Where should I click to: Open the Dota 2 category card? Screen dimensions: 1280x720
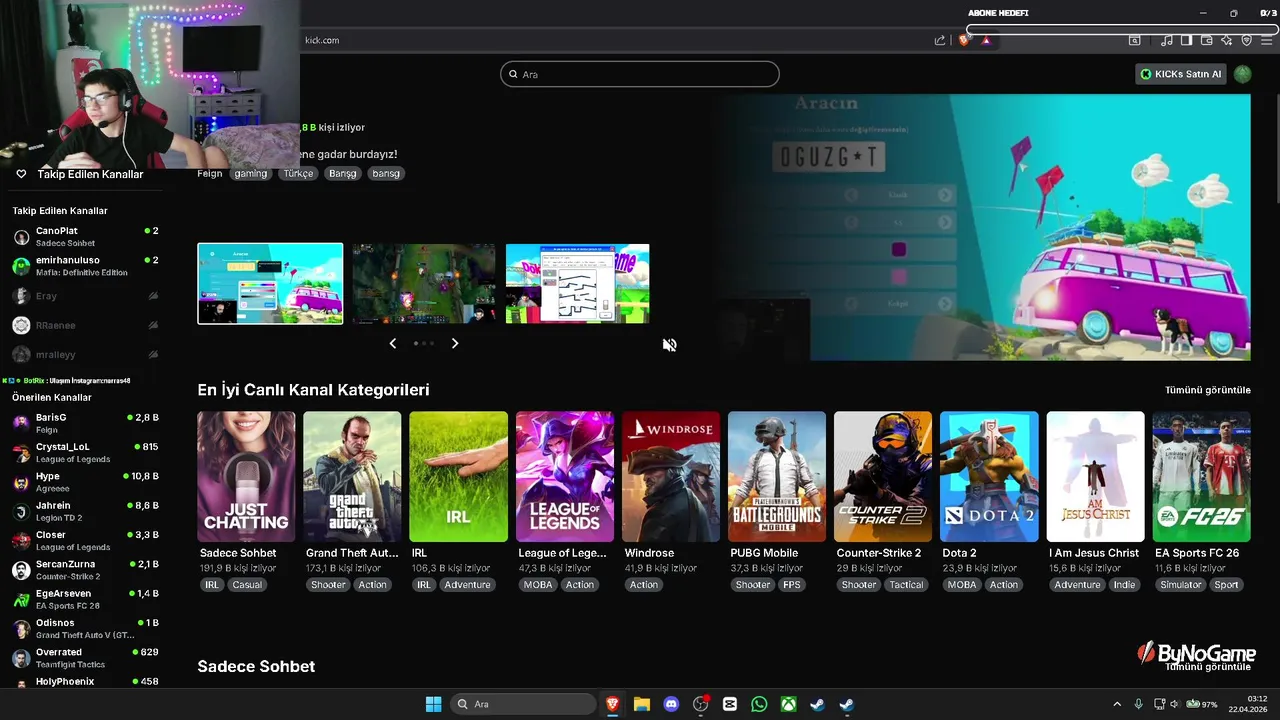point(989,477)
